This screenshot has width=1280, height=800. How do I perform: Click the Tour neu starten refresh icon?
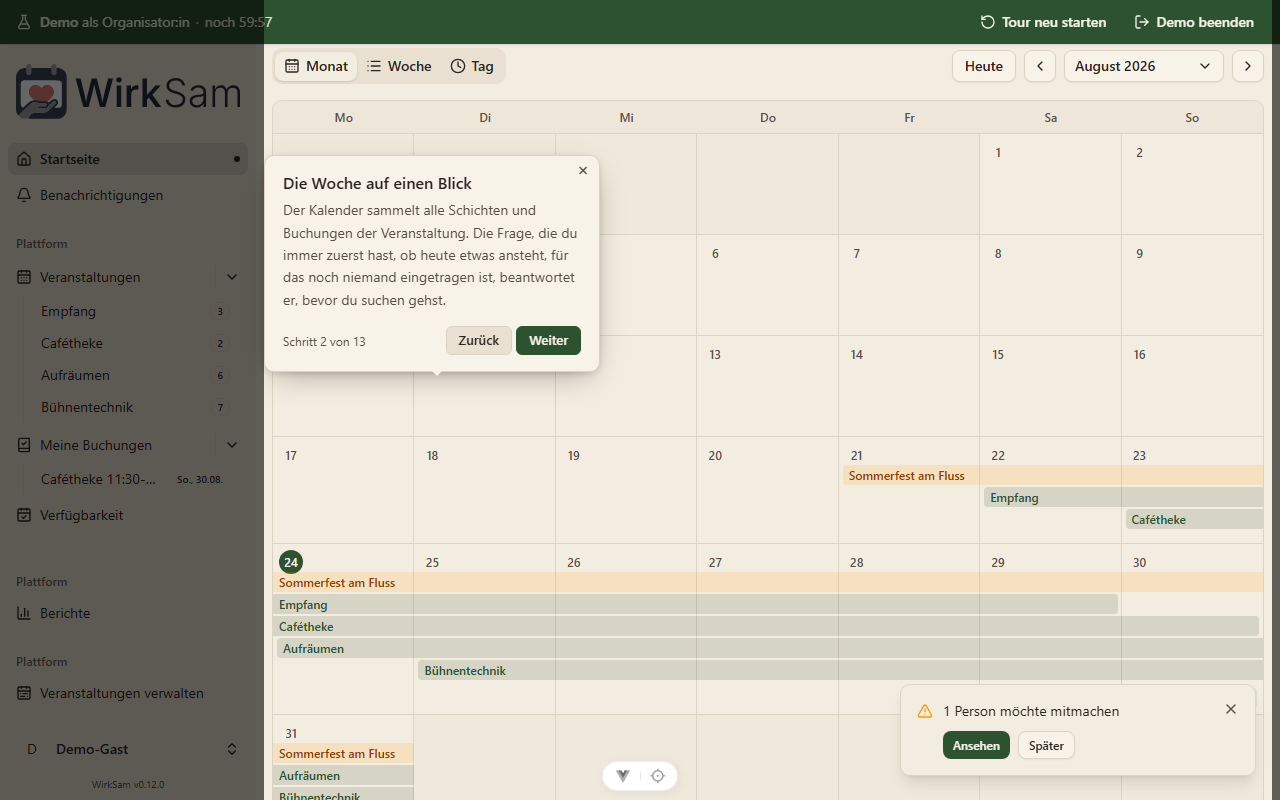[x=988, y=22]
